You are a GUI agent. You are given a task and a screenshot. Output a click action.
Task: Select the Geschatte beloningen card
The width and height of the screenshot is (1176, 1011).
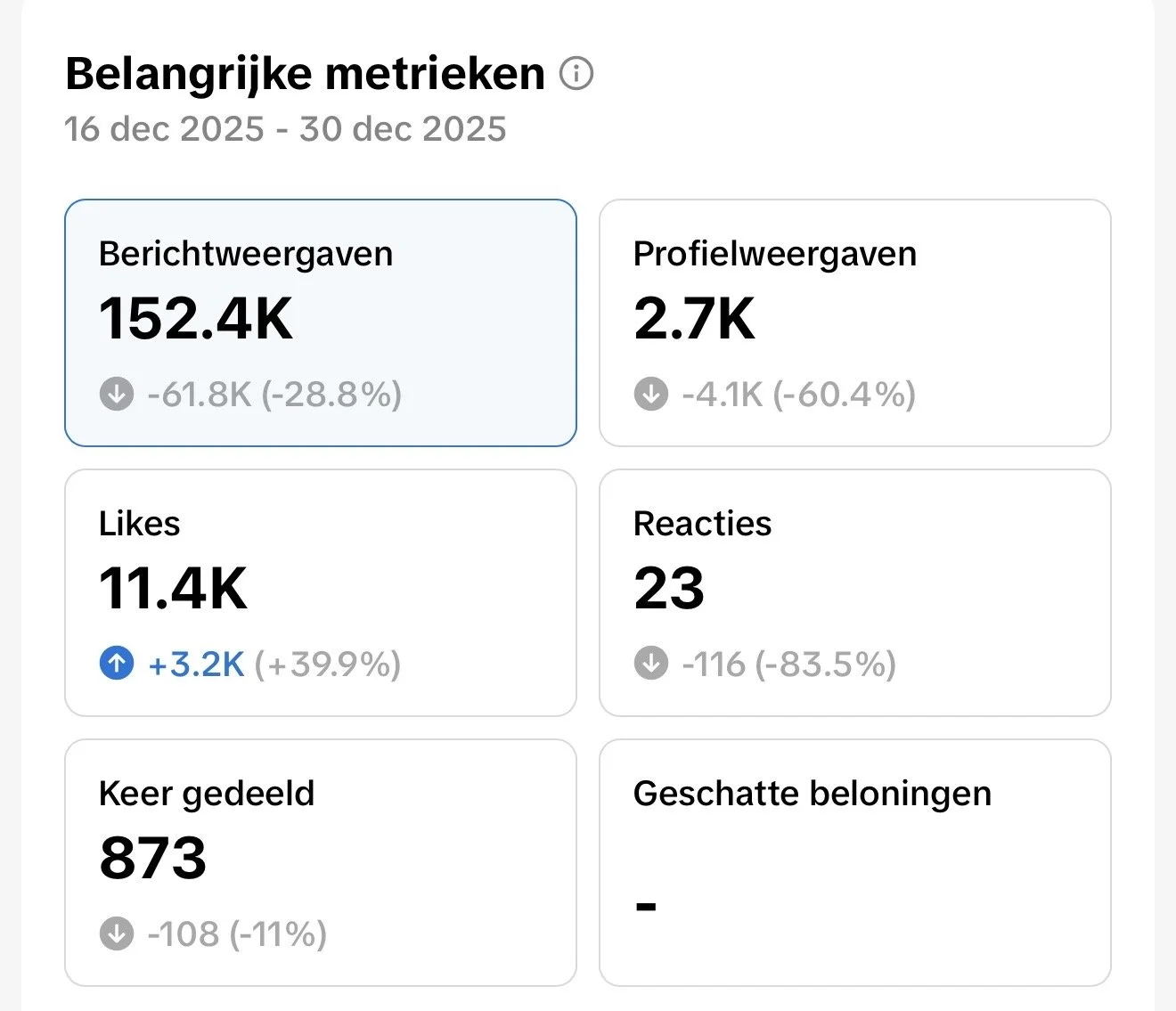click(x=855, y=862)
